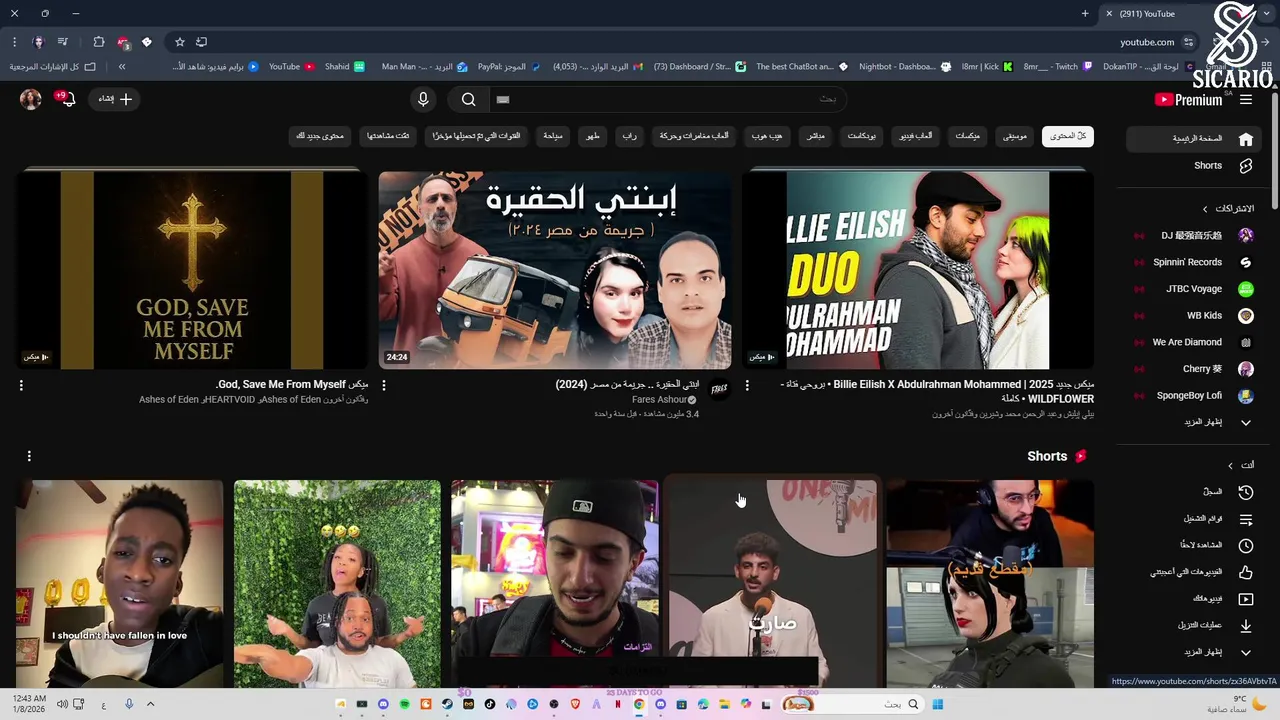Open the on-screen keyboard icon in search

coord(503,99)
